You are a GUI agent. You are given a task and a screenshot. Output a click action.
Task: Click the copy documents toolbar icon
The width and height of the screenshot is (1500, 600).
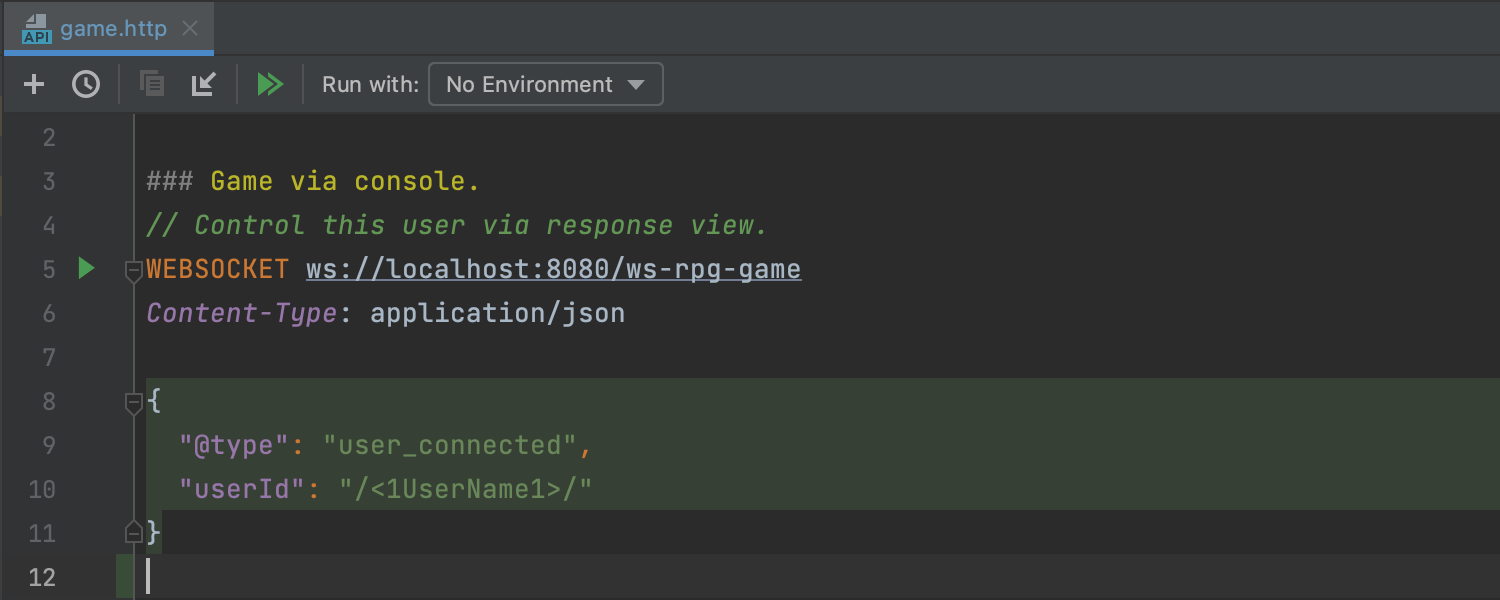(152, 84)
